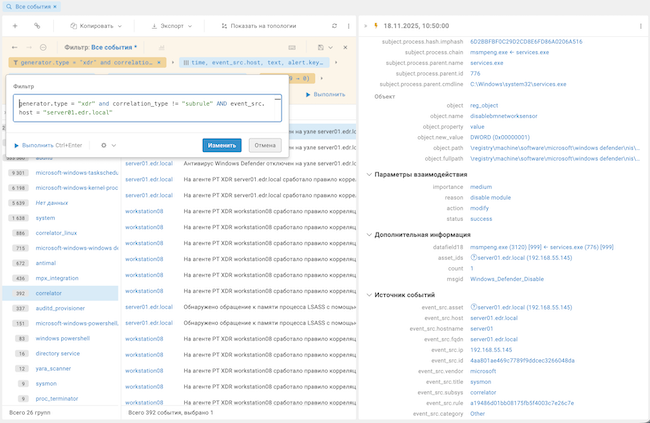
Task: Collapse the 'Источник событий' section
Action: pos(369,295)
